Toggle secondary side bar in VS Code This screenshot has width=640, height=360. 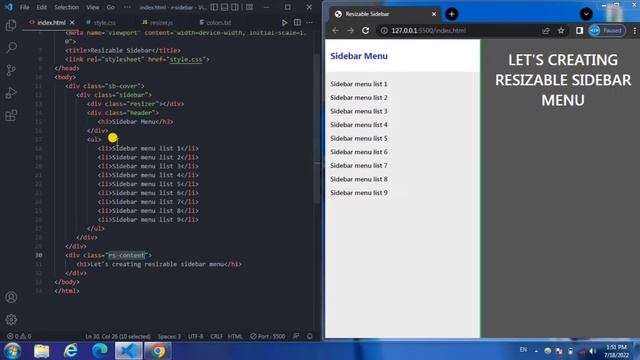click(235, 7)
